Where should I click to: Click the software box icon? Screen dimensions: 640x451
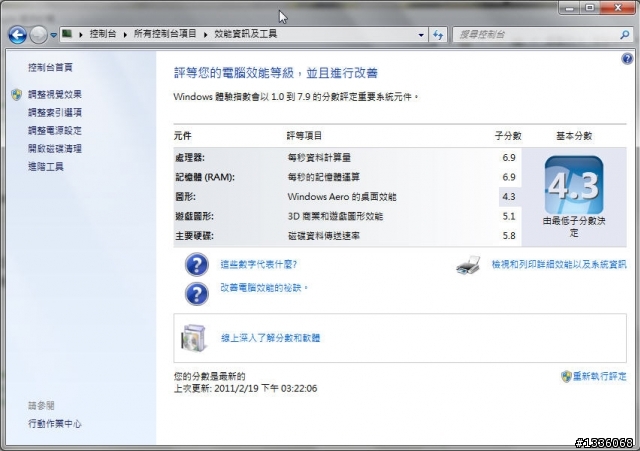click(x=193, y=338)
